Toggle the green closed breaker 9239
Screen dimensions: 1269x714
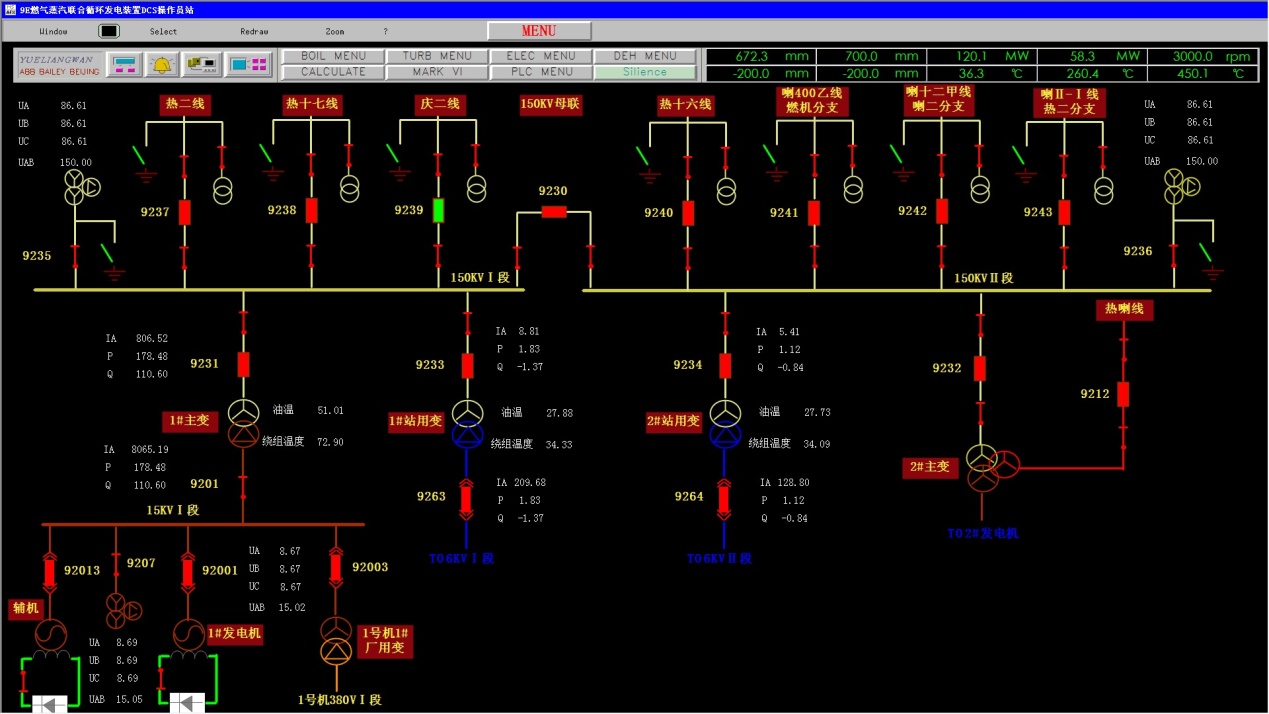click(x=438, y=211)
